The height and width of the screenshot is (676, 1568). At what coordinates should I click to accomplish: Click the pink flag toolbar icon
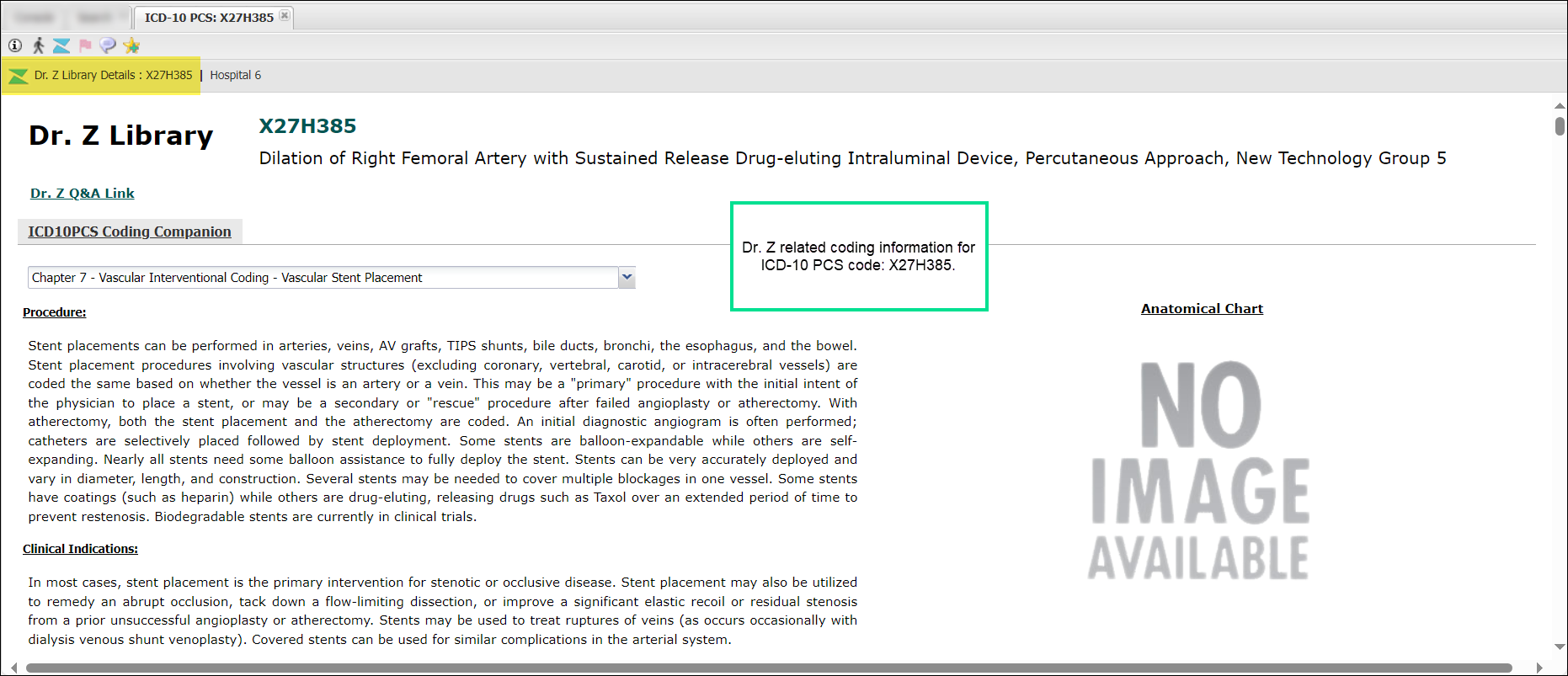[x=85, y=45]
